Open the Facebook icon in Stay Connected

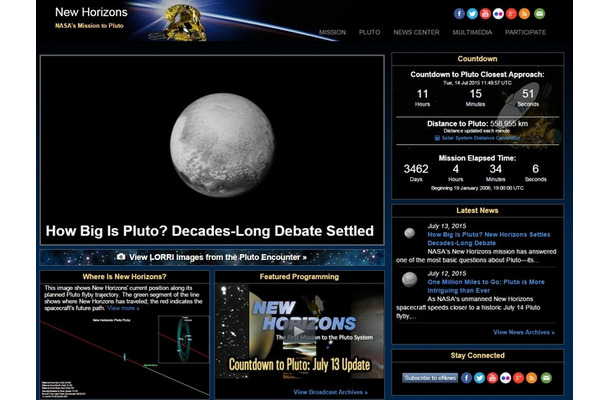pos(466,378)
